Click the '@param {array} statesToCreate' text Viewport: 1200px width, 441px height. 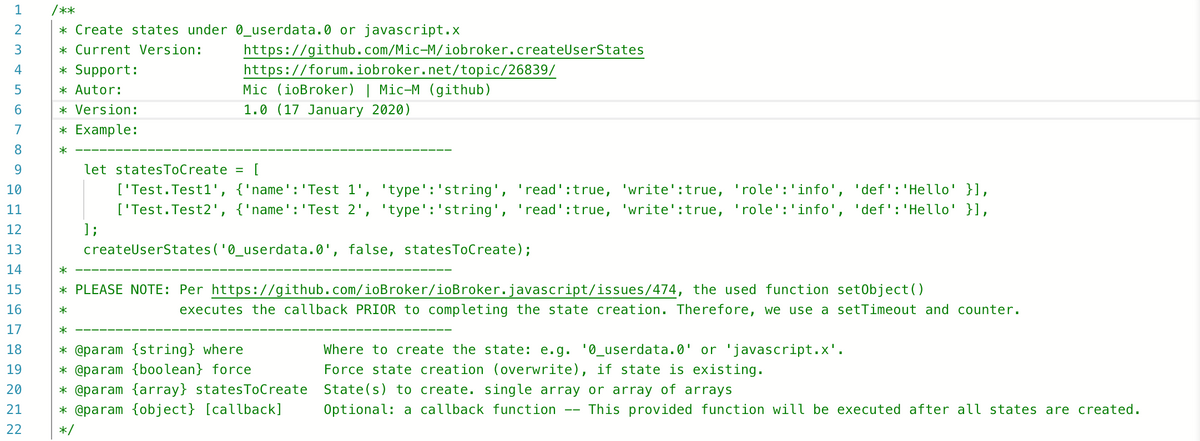coord(192,390)
